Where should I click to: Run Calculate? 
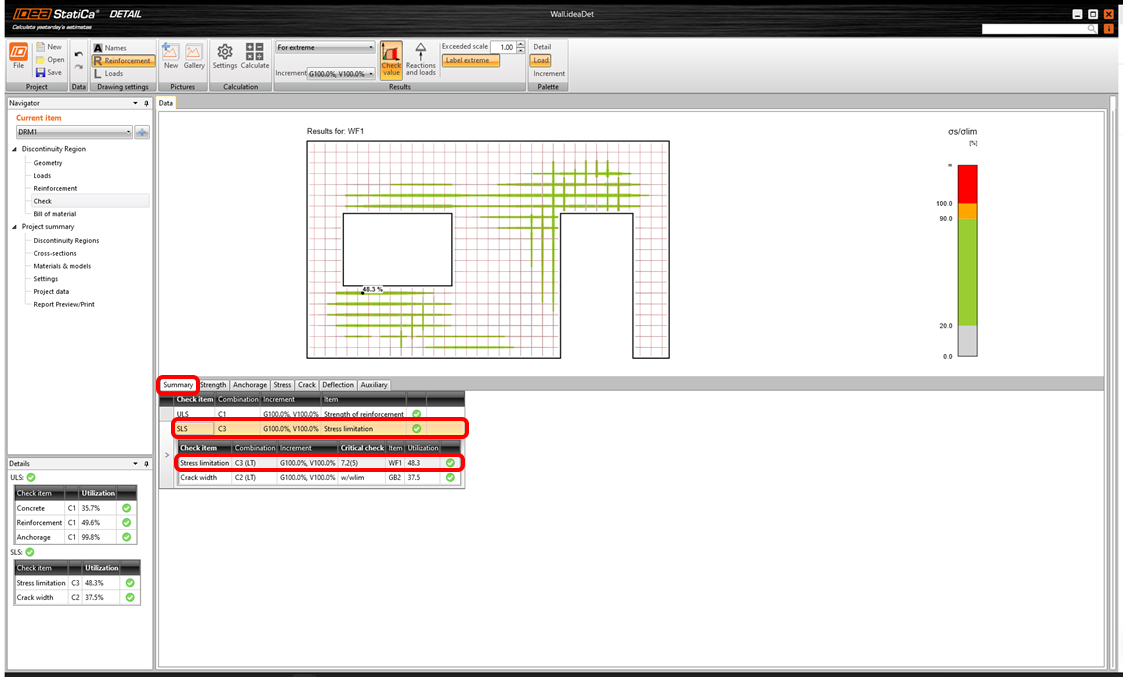click(x=254, y=57)
